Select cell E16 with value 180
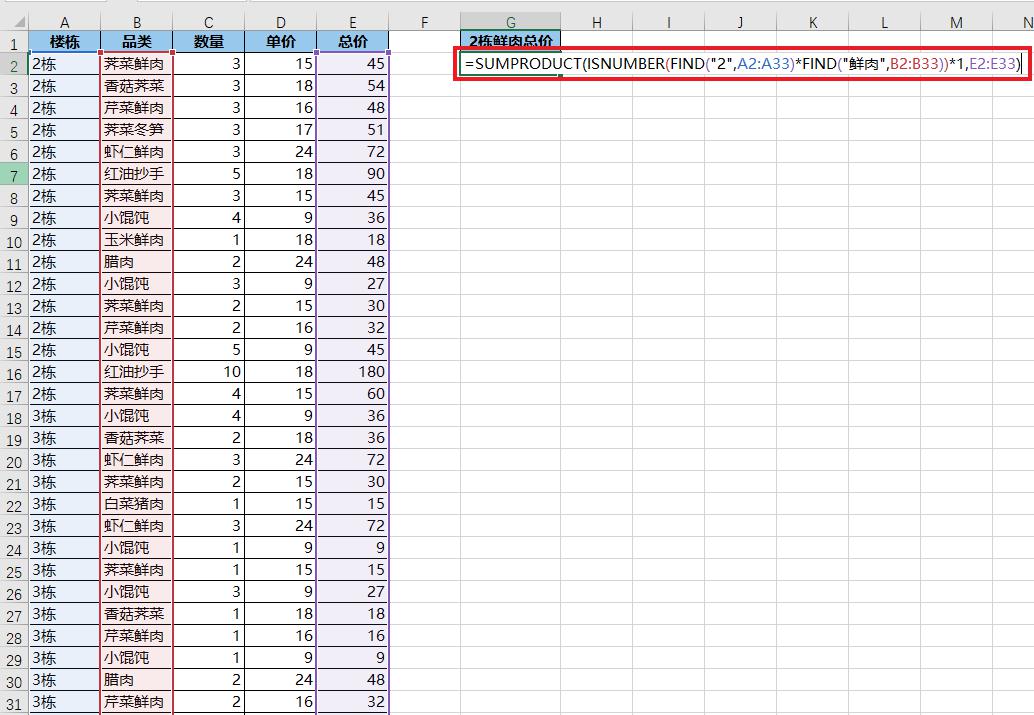Viewport: 1034px width, 715px height. pyautogui.click(x=353, y=371)
